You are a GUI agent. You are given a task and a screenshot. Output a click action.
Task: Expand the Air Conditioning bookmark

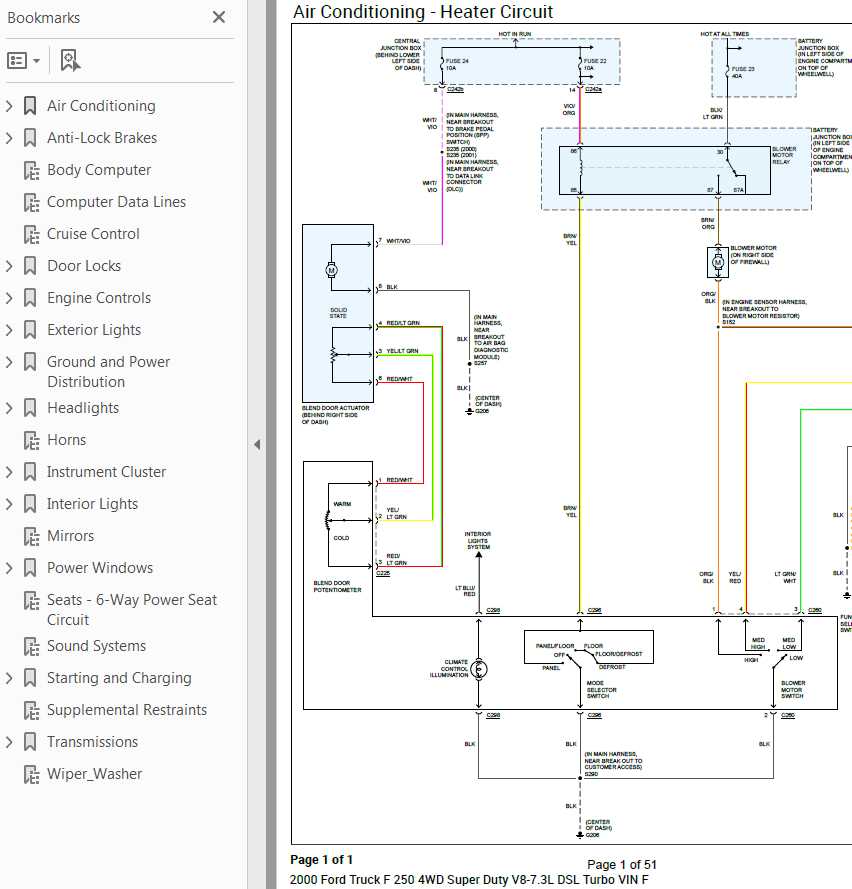point(9,106)
